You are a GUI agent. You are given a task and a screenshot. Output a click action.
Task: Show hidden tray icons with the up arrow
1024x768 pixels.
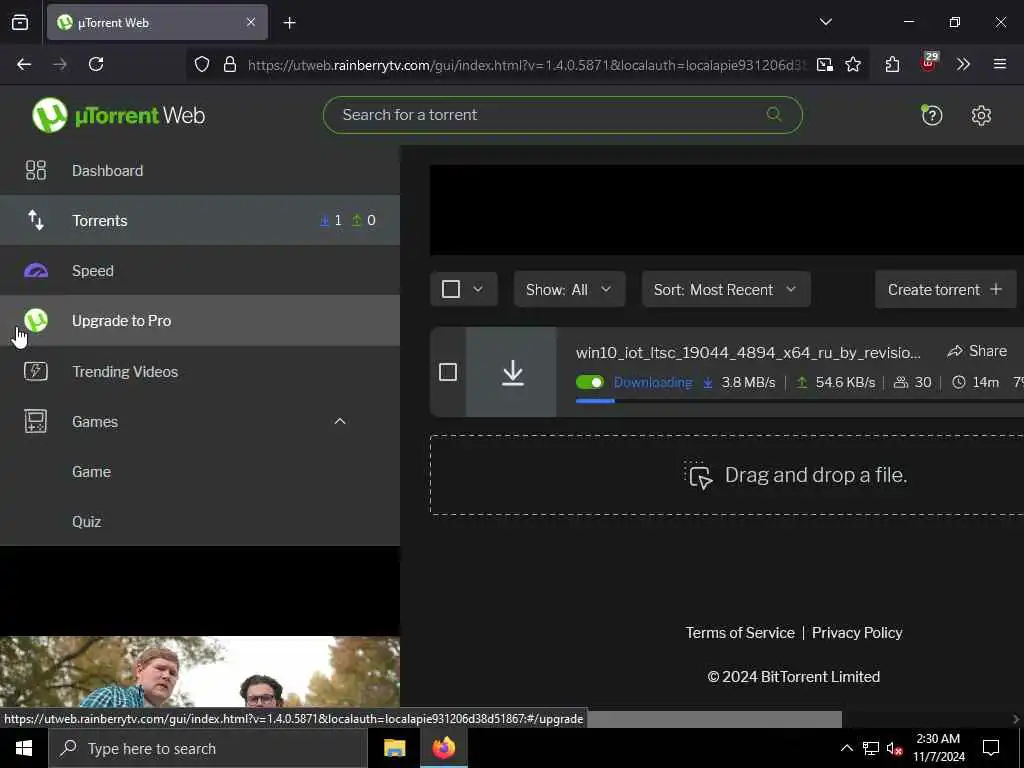coord(846,748)
